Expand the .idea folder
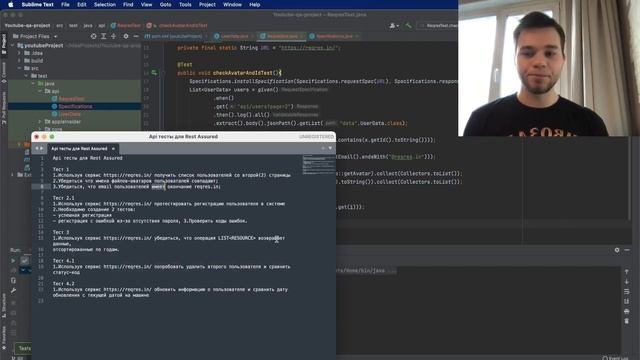Image resolution: width=640 pixels, height=360 pixels. click(19, 53)
